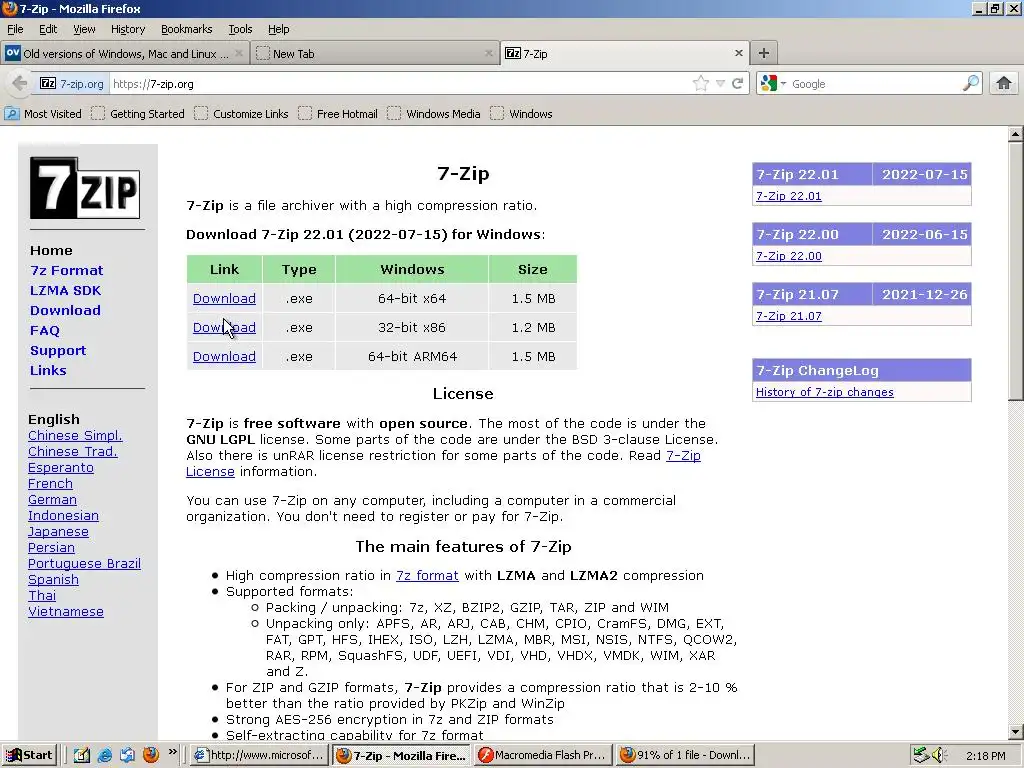The image size is (1024, 768).
Task: Click the Safely Remove Hardware tray icon
Action: click(921, 755)
